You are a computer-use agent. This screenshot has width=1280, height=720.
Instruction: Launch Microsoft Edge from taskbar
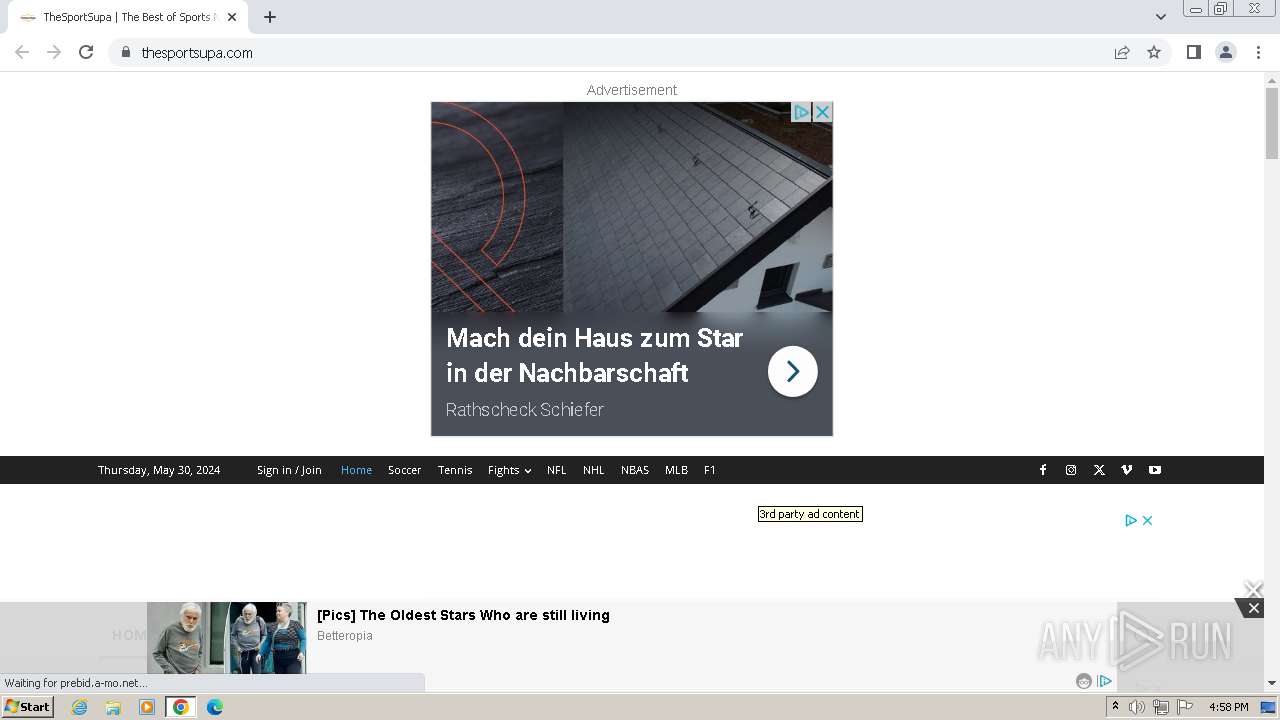(x=215, y=707)
